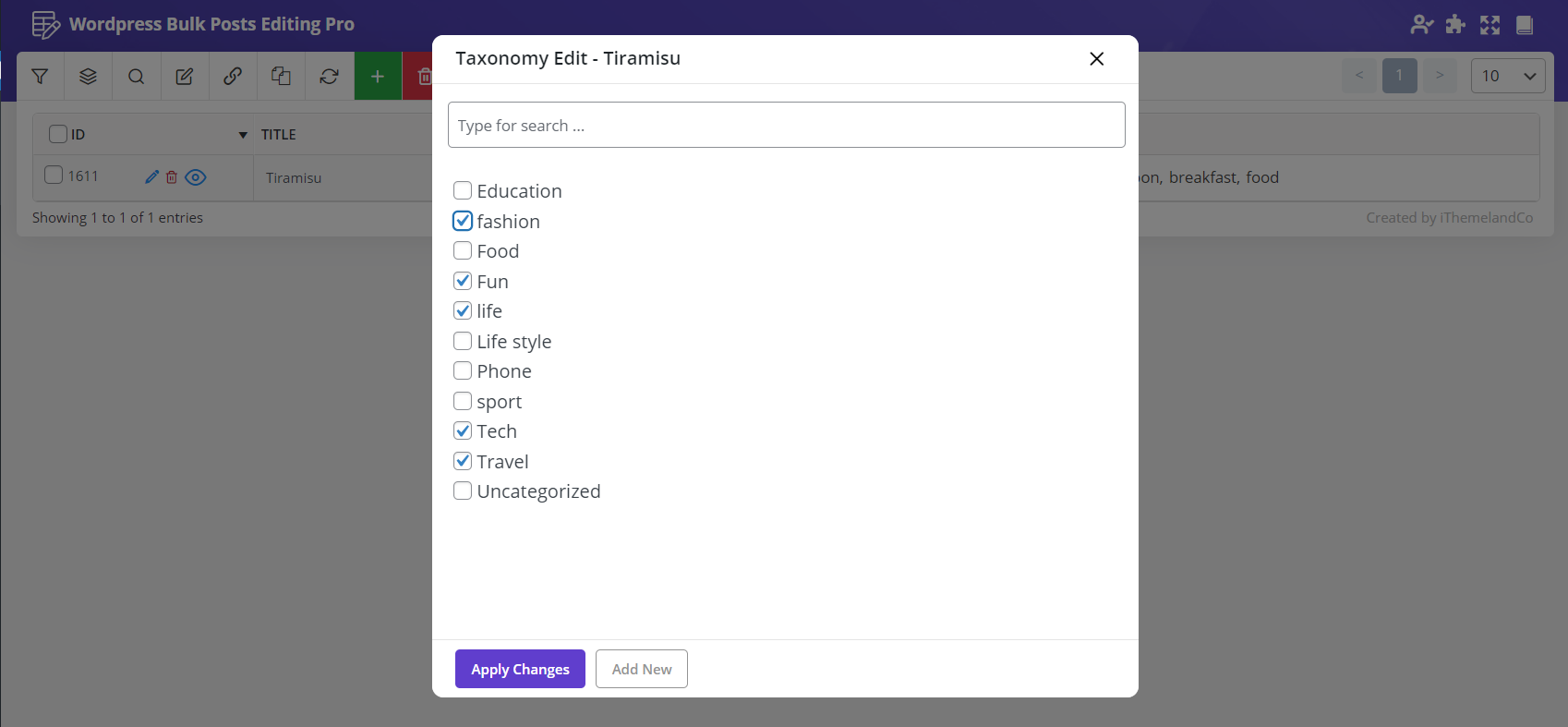Check the Phone category
The width and height of the screenshot is (1568, 727).
point(463,371)
